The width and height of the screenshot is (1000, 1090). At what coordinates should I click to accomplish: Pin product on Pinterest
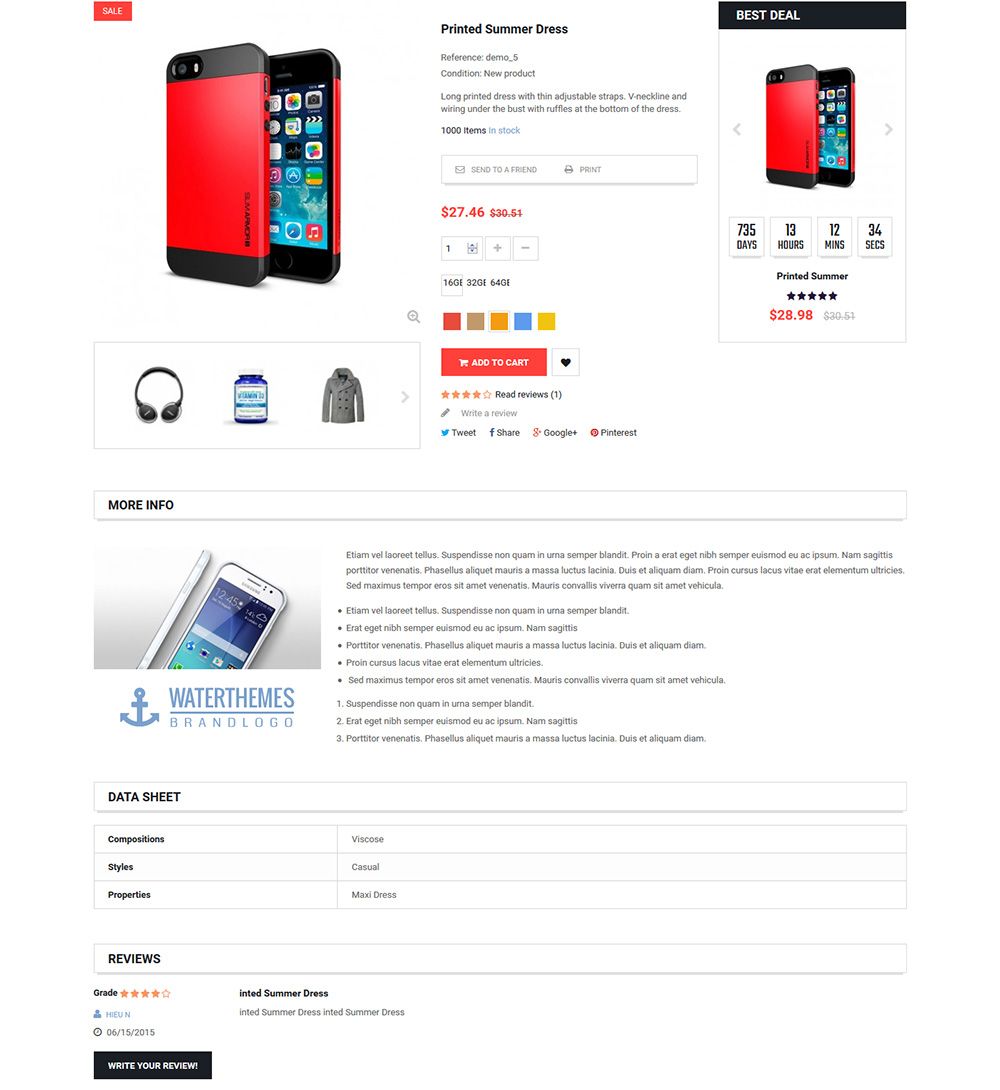point(613,432)
